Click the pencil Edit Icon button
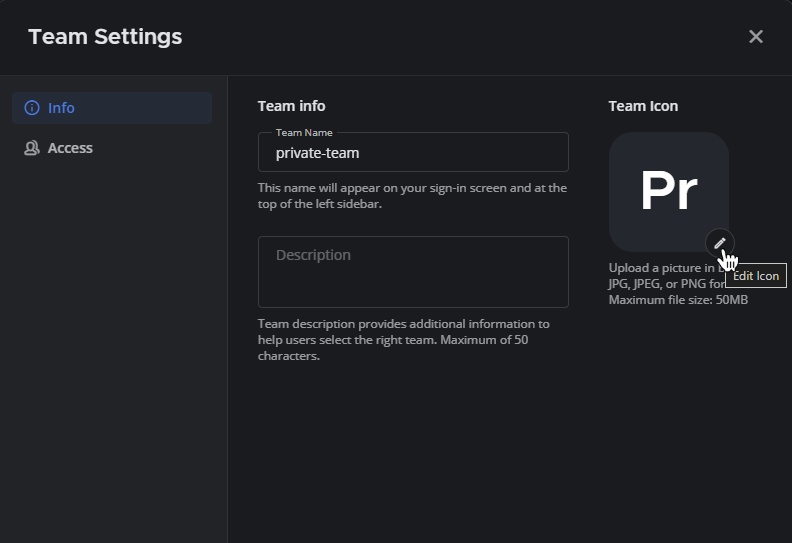This screenshot has width=792, height=543. pyautogui.click(x=719, y=242)
